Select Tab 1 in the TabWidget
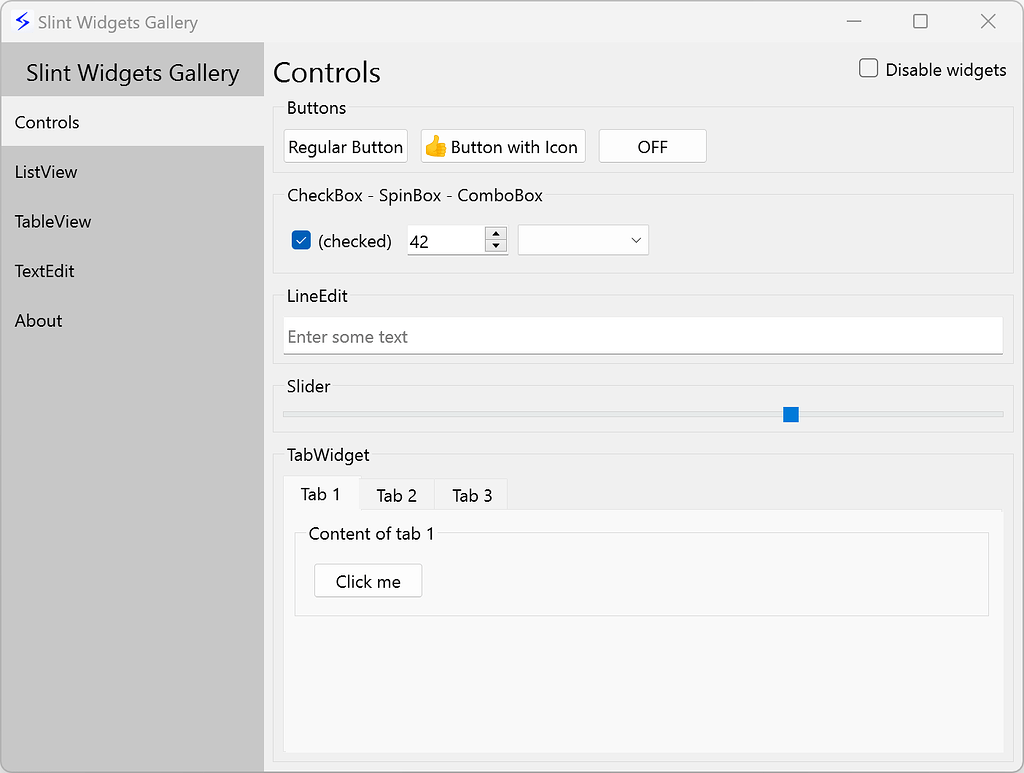This screenshot has width=1024, height=773. click(321, 494)
